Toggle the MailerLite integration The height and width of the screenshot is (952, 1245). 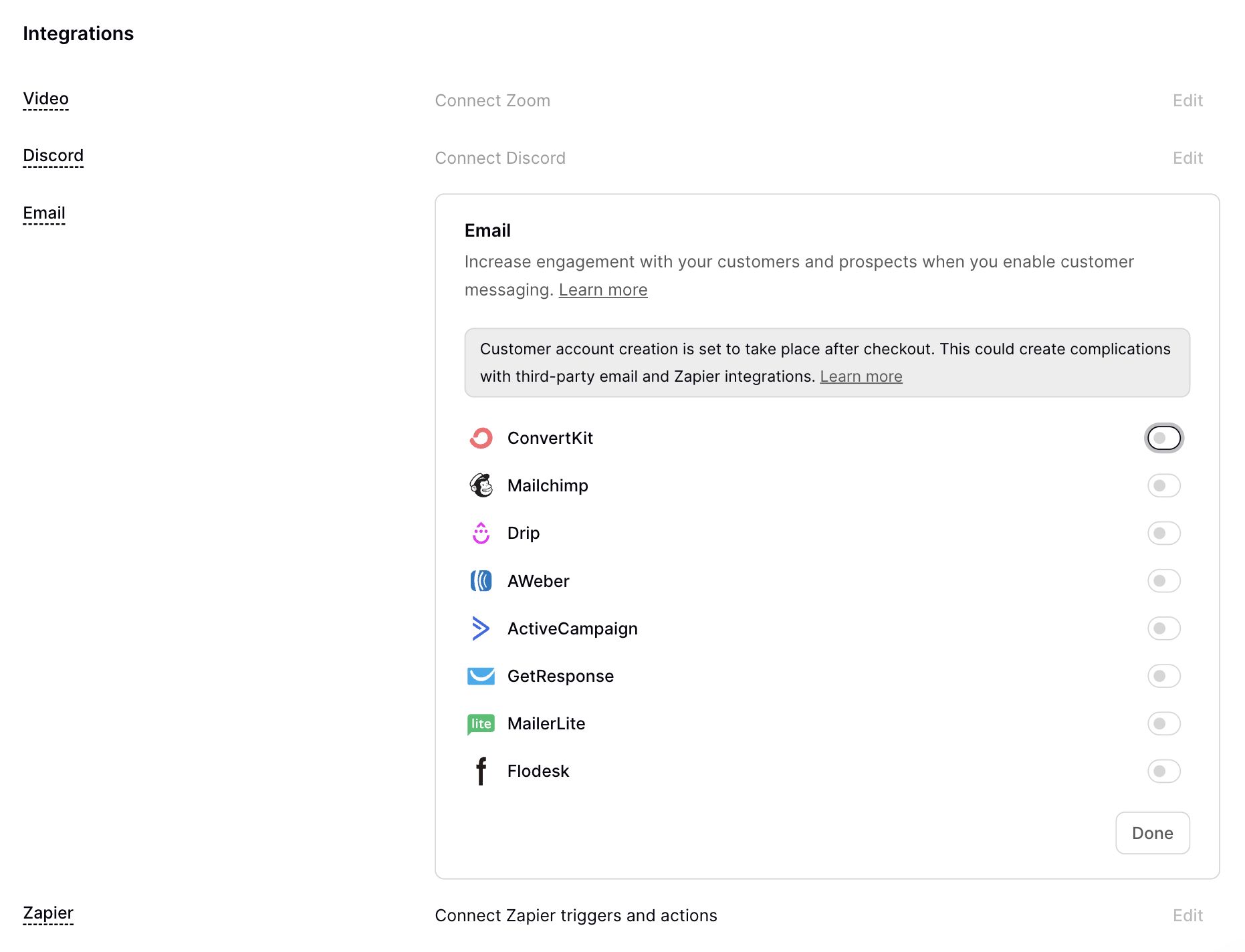point(1163,723)
